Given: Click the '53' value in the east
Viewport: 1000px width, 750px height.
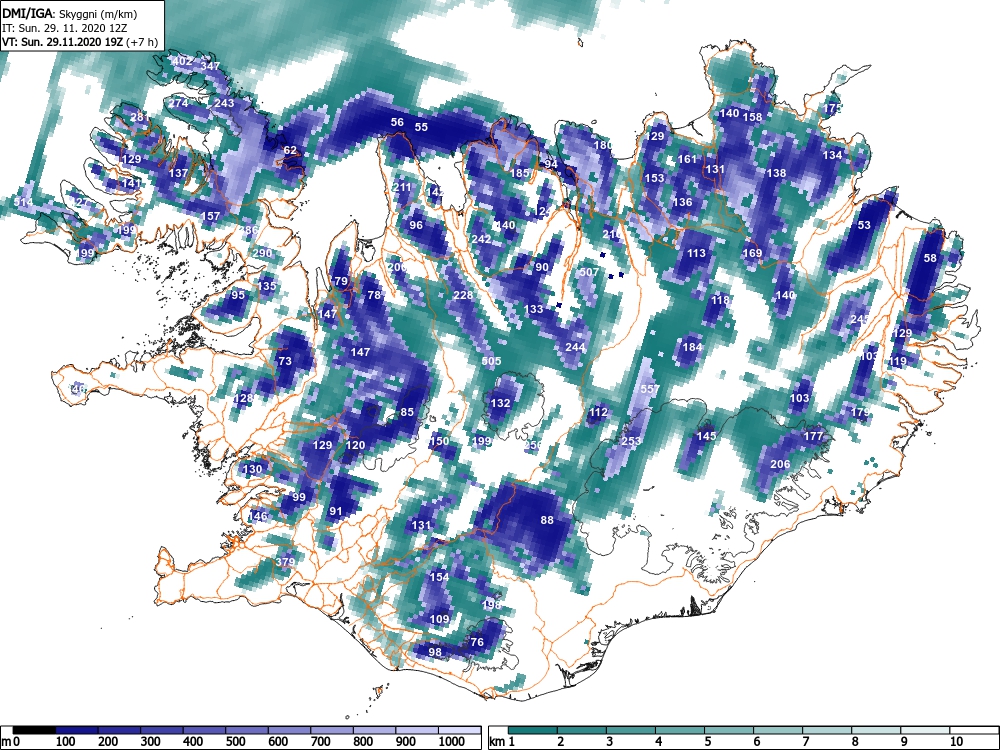Looking at the screenshot, I should [864, 224].
